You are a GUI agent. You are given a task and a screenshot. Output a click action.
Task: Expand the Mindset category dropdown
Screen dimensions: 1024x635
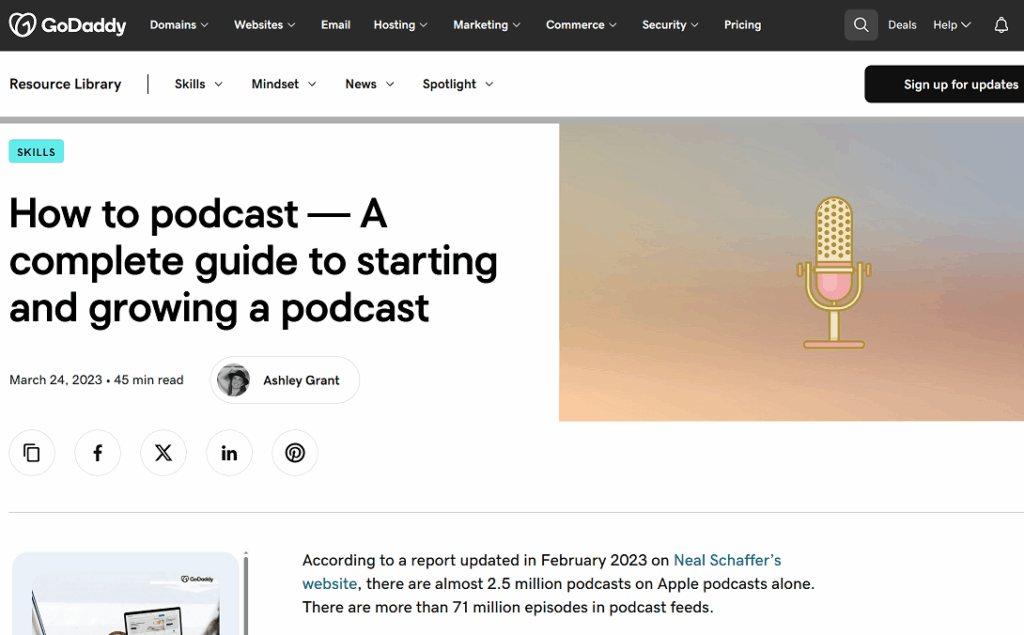coord(283,84)
